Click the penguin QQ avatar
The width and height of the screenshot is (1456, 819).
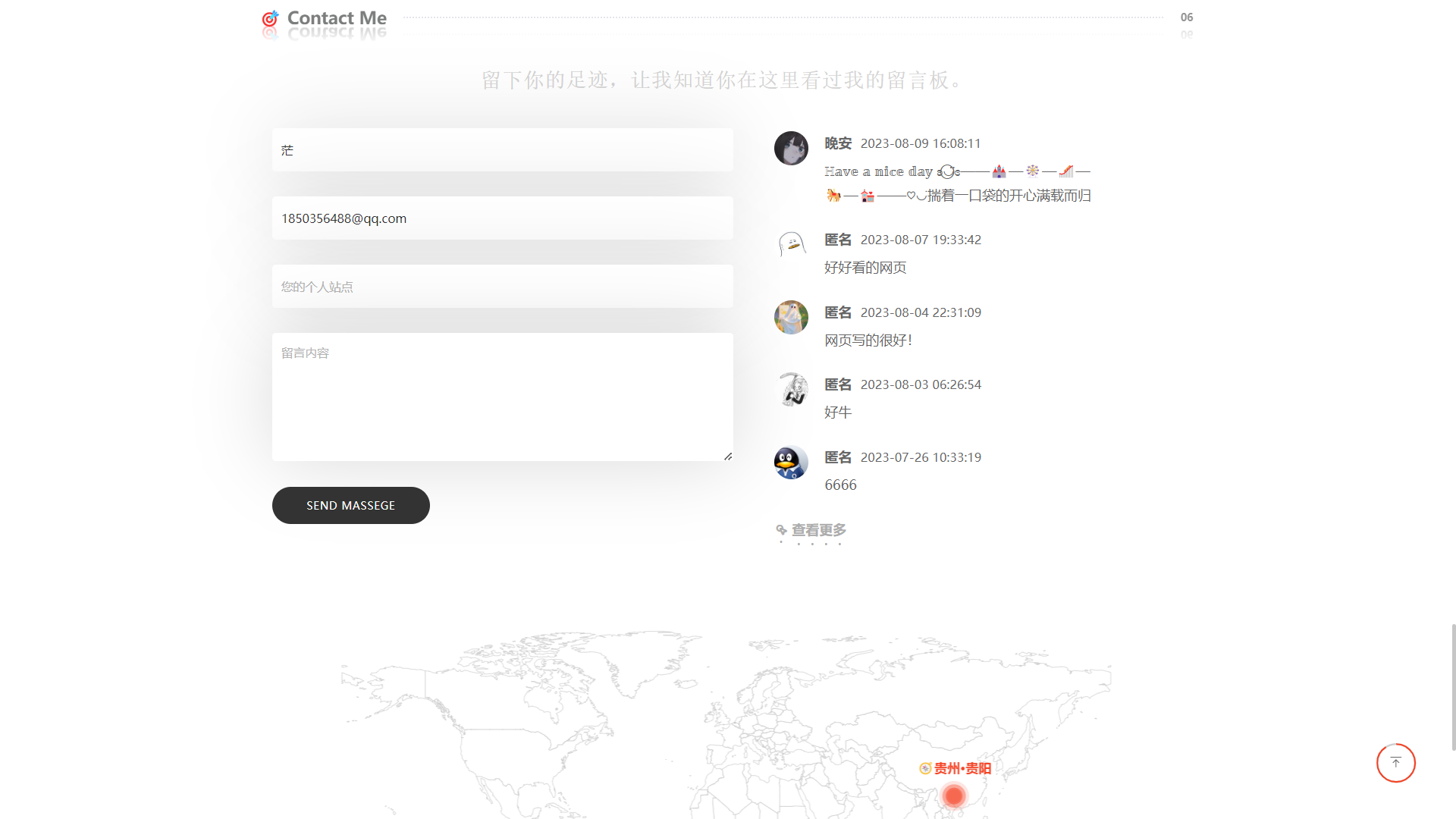pyautogui.click(x=791, y=463)
